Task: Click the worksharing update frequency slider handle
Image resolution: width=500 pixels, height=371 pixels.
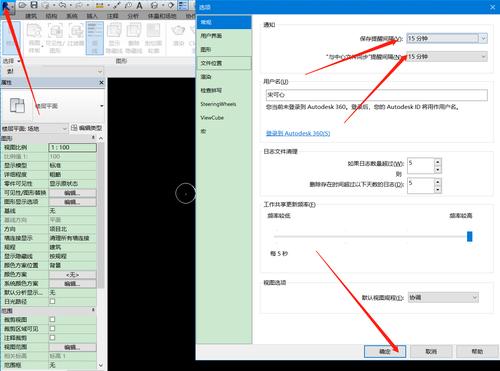Action: point(470,236)
